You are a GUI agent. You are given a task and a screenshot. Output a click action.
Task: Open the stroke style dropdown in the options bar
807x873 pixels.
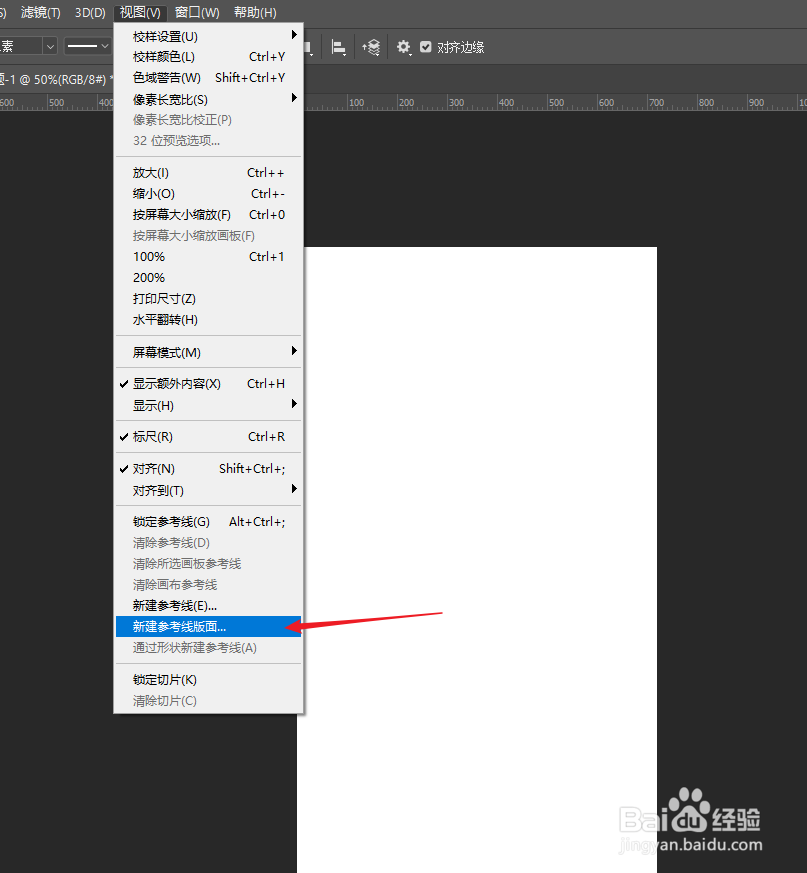tap(85, 46)
